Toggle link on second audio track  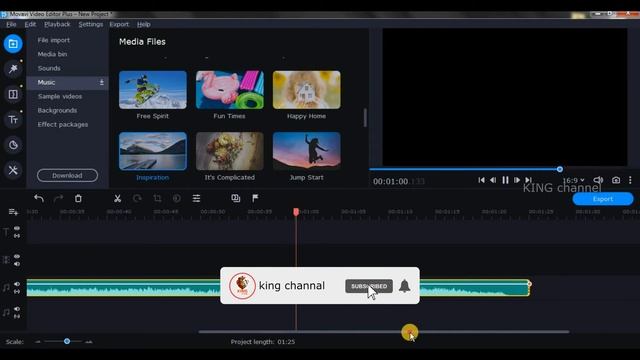pyautogui.click(x=17, y=316)
